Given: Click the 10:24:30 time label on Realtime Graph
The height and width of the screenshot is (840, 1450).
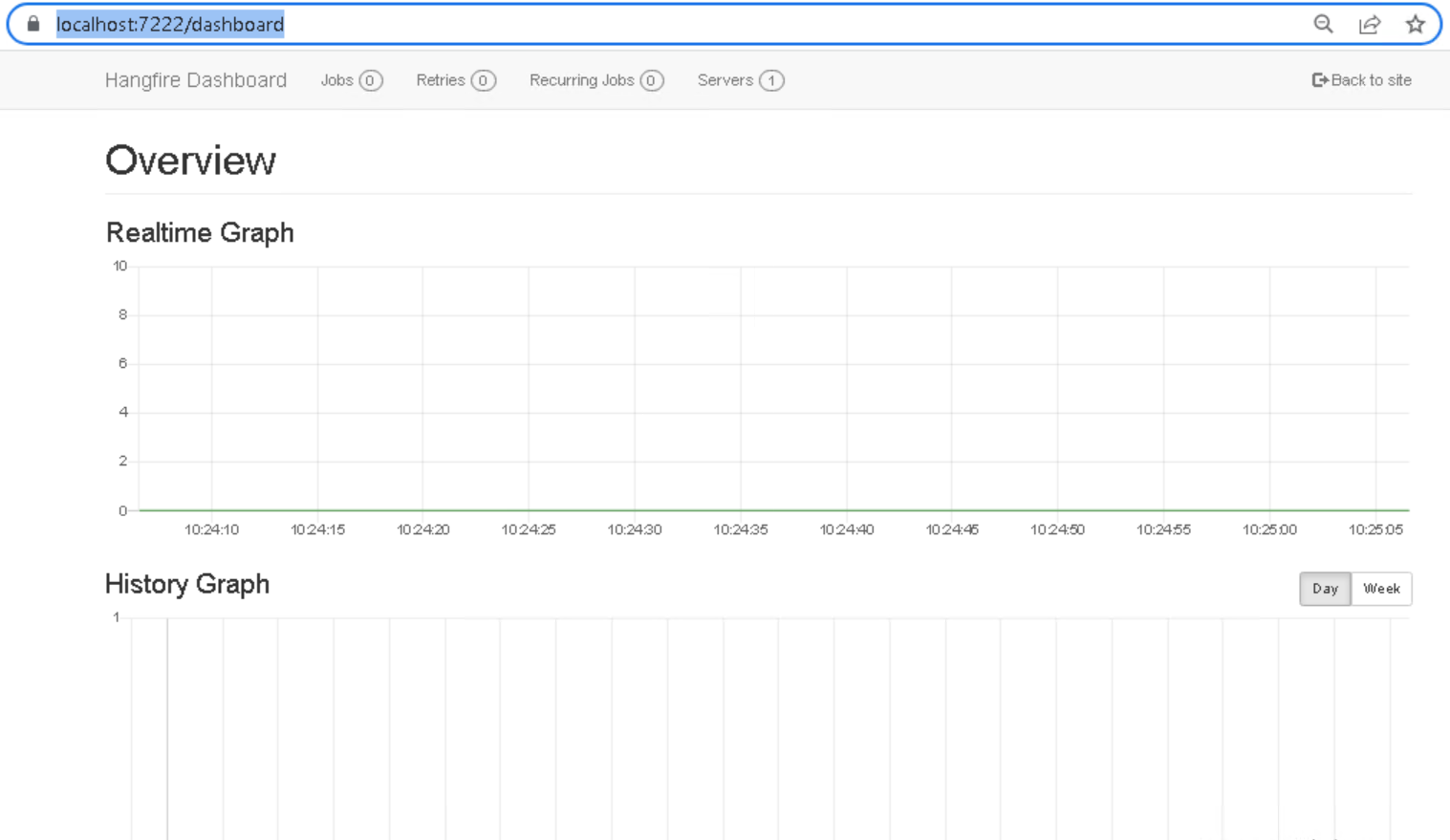Looking at the screenshot, I should pos(635,529).
